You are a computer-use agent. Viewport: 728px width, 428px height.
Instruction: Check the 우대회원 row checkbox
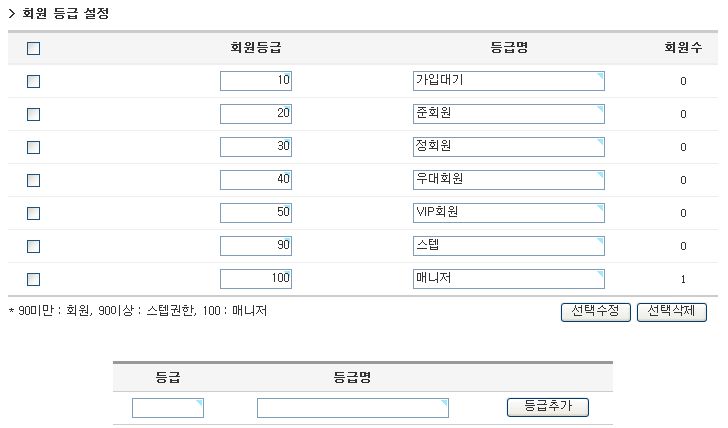click(x=33, y=180)
